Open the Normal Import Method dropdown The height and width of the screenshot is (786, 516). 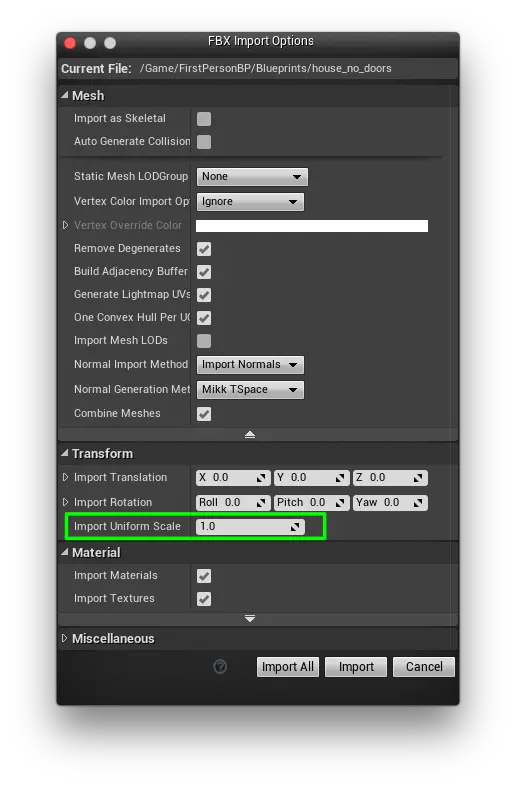coord(250,364)
